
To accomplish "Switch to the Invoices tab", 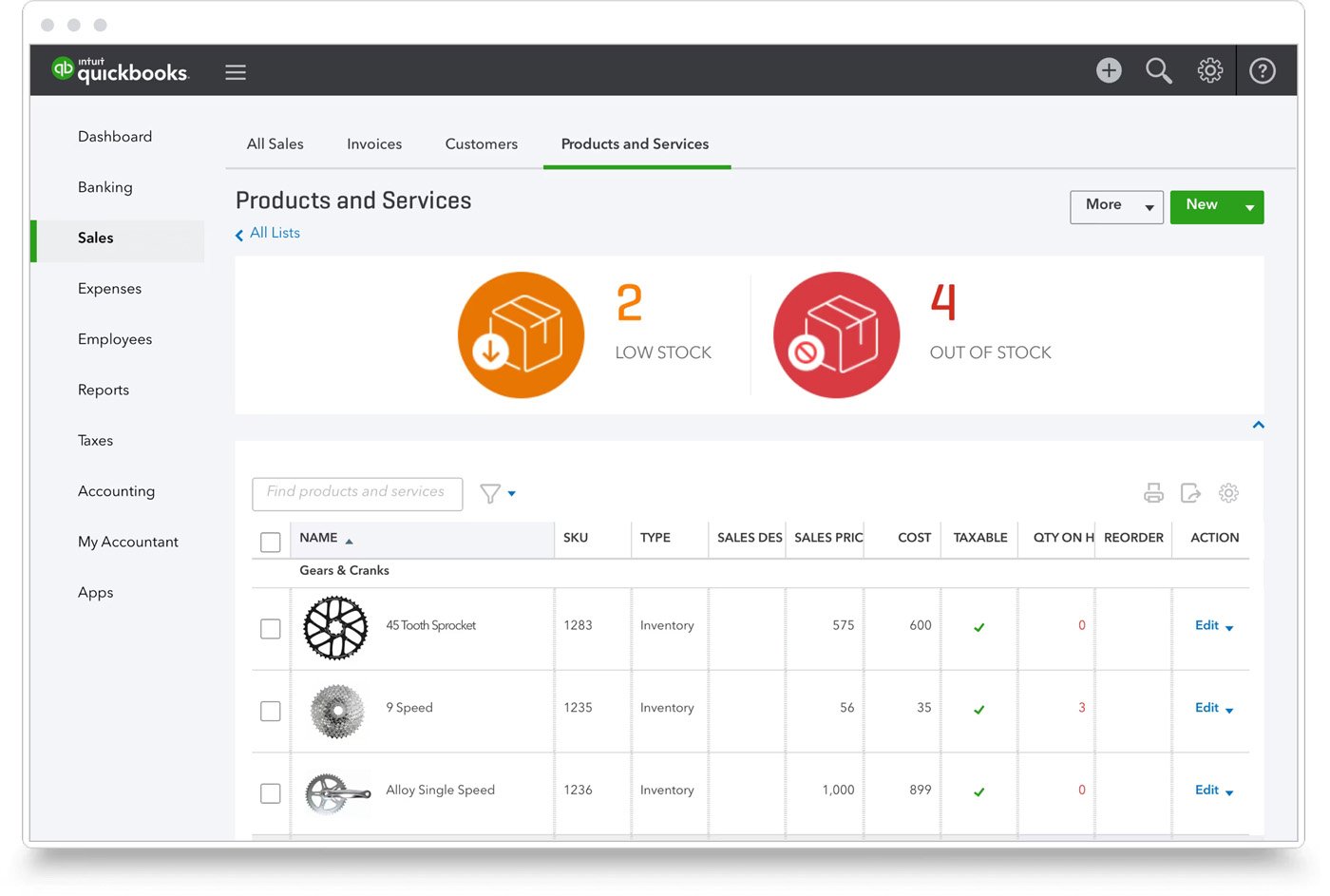I will click(x=374, y=144).
